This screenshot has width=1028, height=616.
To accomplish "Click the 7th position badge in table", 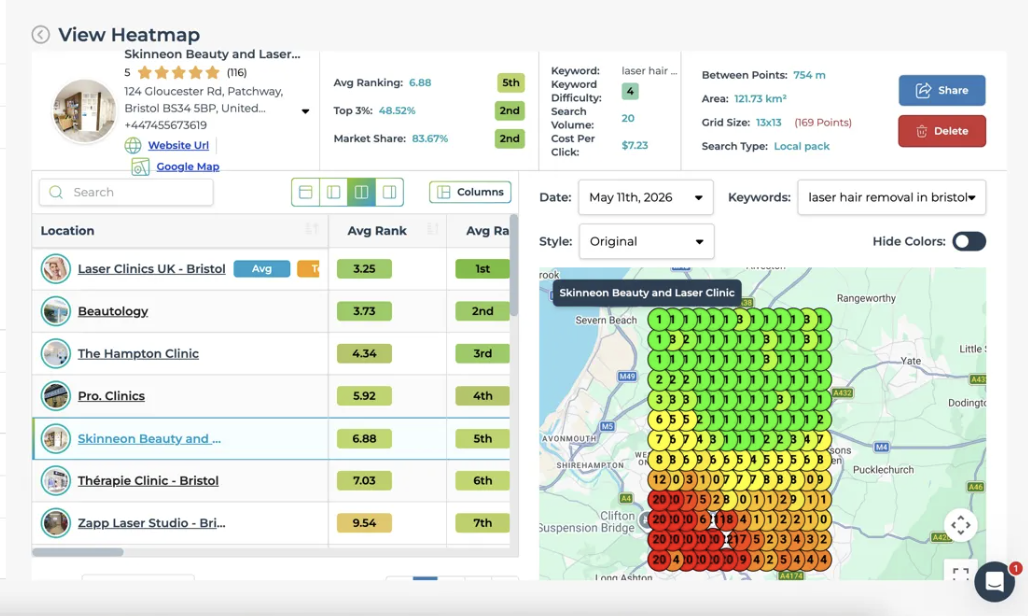I will (x=482, y=523).
